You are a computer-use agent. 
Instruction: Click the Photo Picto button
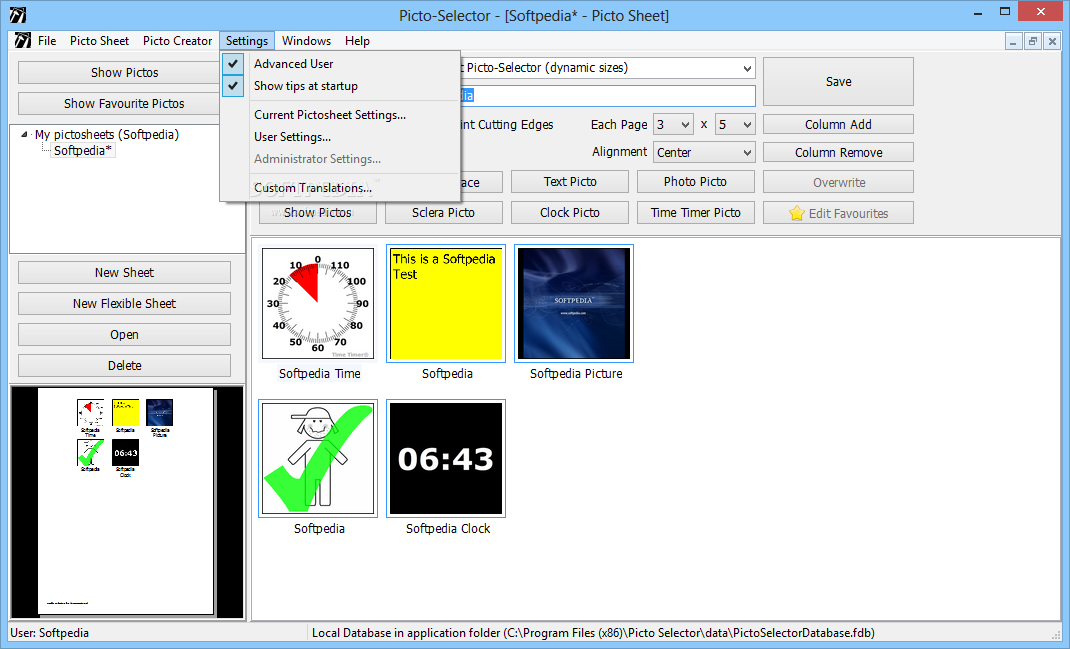pyautogui.click(x=695, y=182)
